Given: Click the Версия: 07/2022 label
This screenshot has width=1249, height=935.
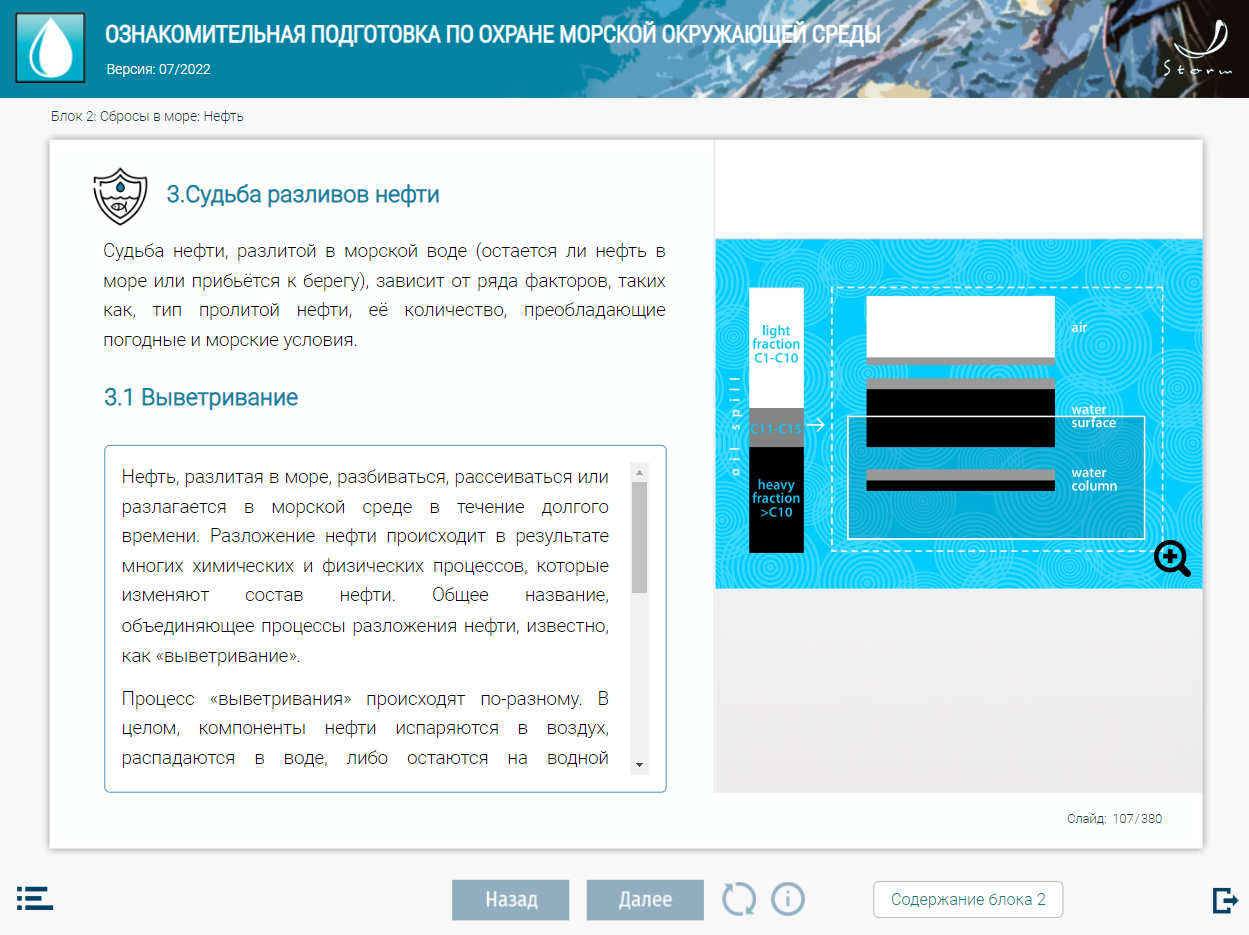Looking at the screenshot, I should click(158, 69).
